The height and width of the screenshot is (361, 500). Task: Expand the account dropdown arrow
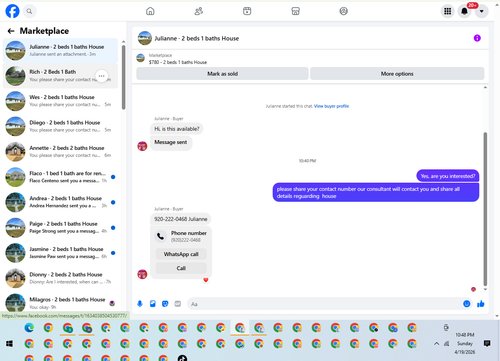pos(482,11)
